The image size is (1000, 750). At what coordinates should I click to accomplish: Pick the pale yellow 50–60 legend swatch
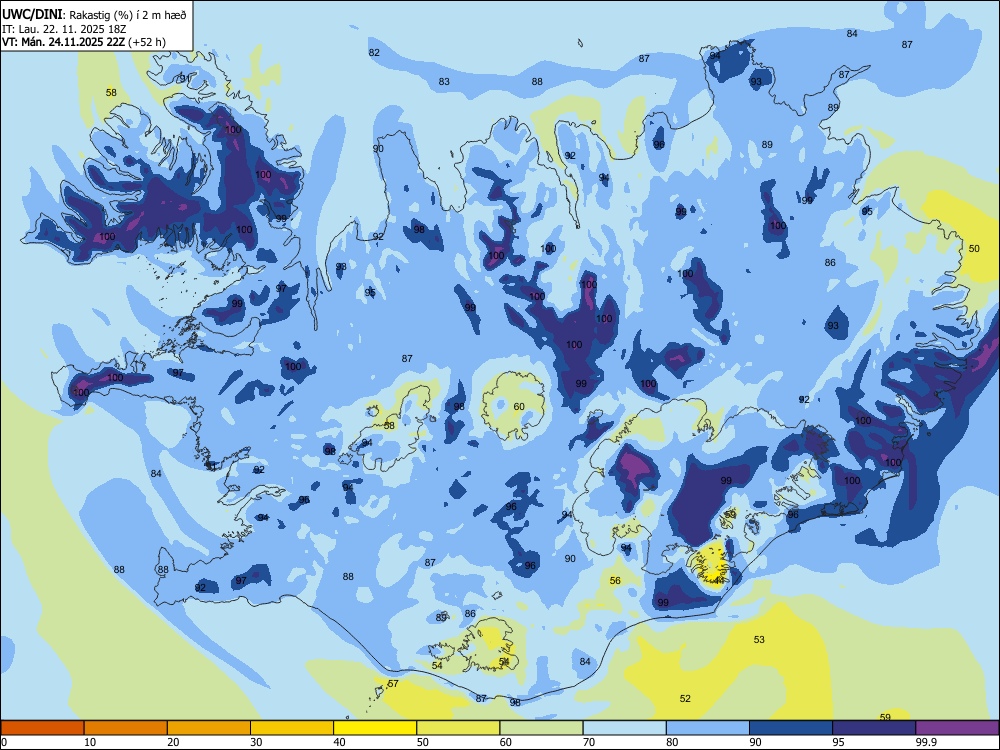[x=458, y=728]
